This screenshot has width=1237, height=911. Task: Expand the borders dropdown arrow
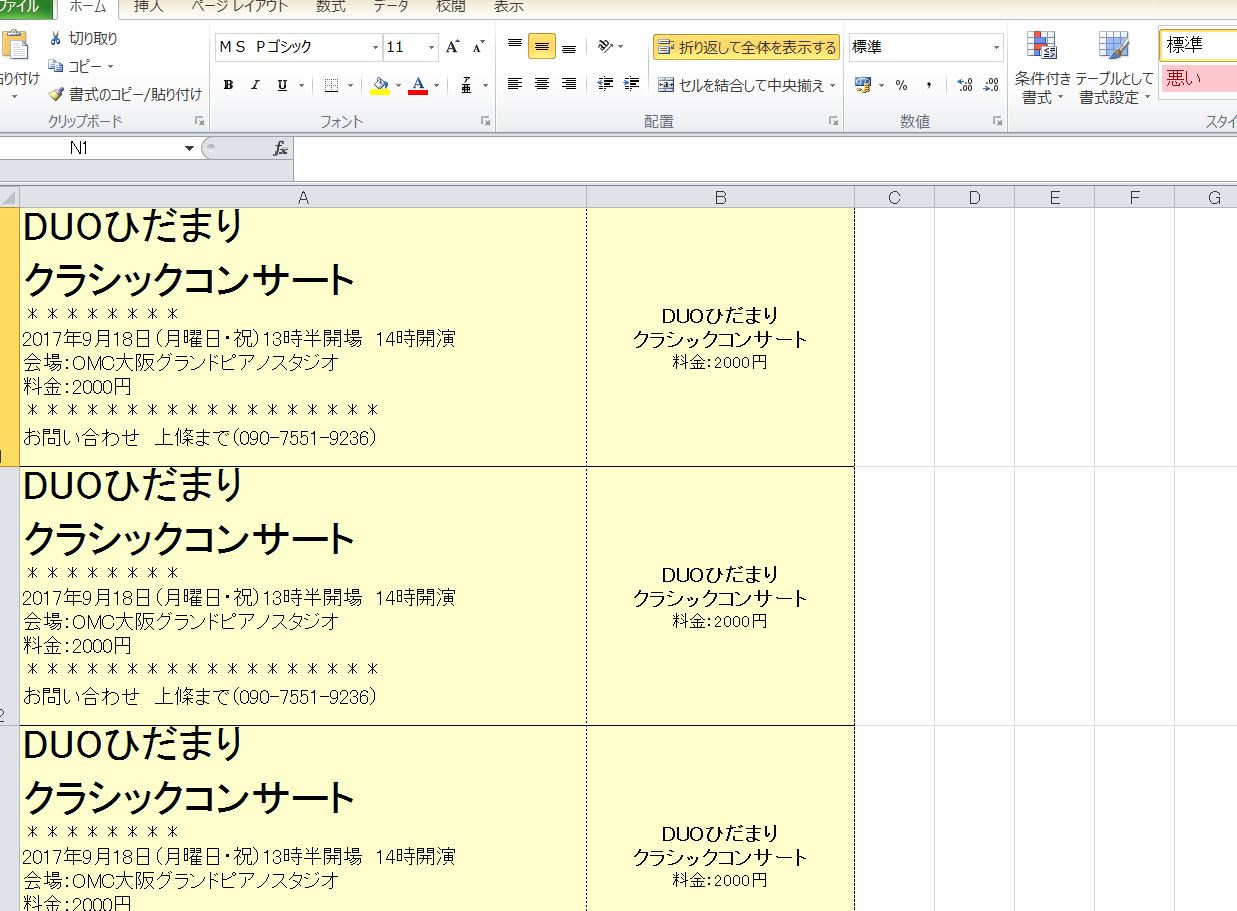click(x=351, y=86)
